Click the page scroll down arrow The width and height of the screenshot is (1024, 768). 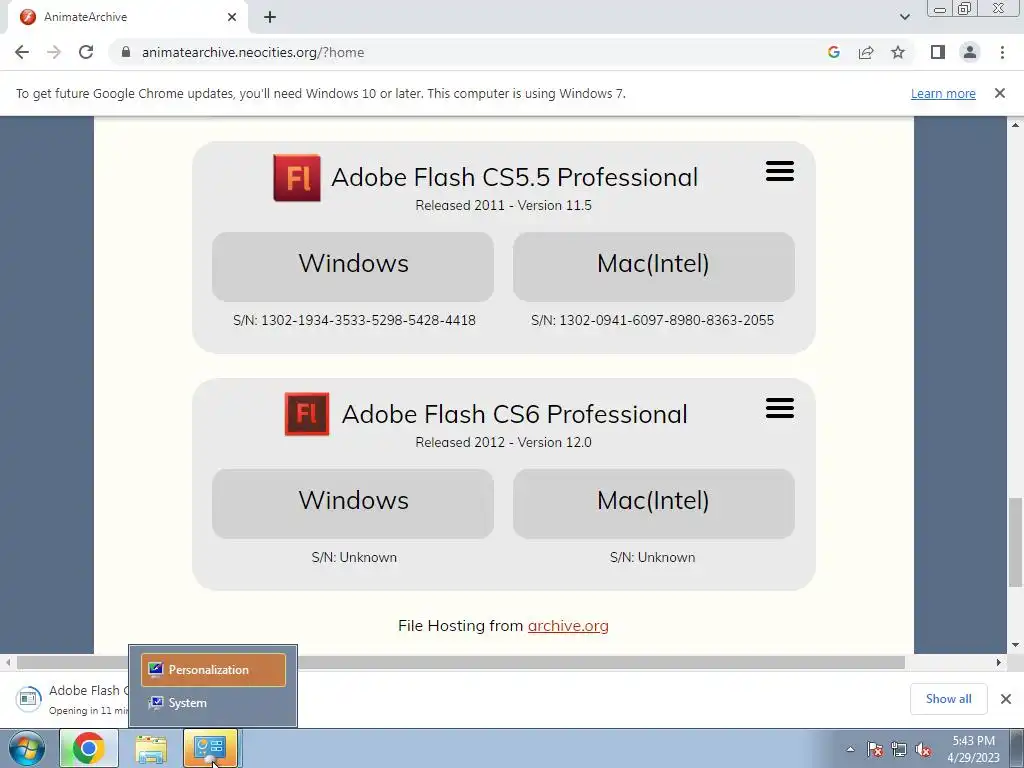pyautogui.click(x=1015, y=645)
